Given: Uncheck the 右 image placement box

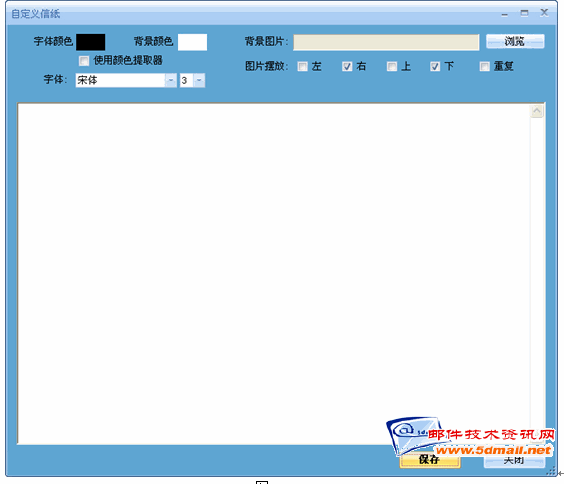Looking at the screenshot, I should (x=347, y=67).
